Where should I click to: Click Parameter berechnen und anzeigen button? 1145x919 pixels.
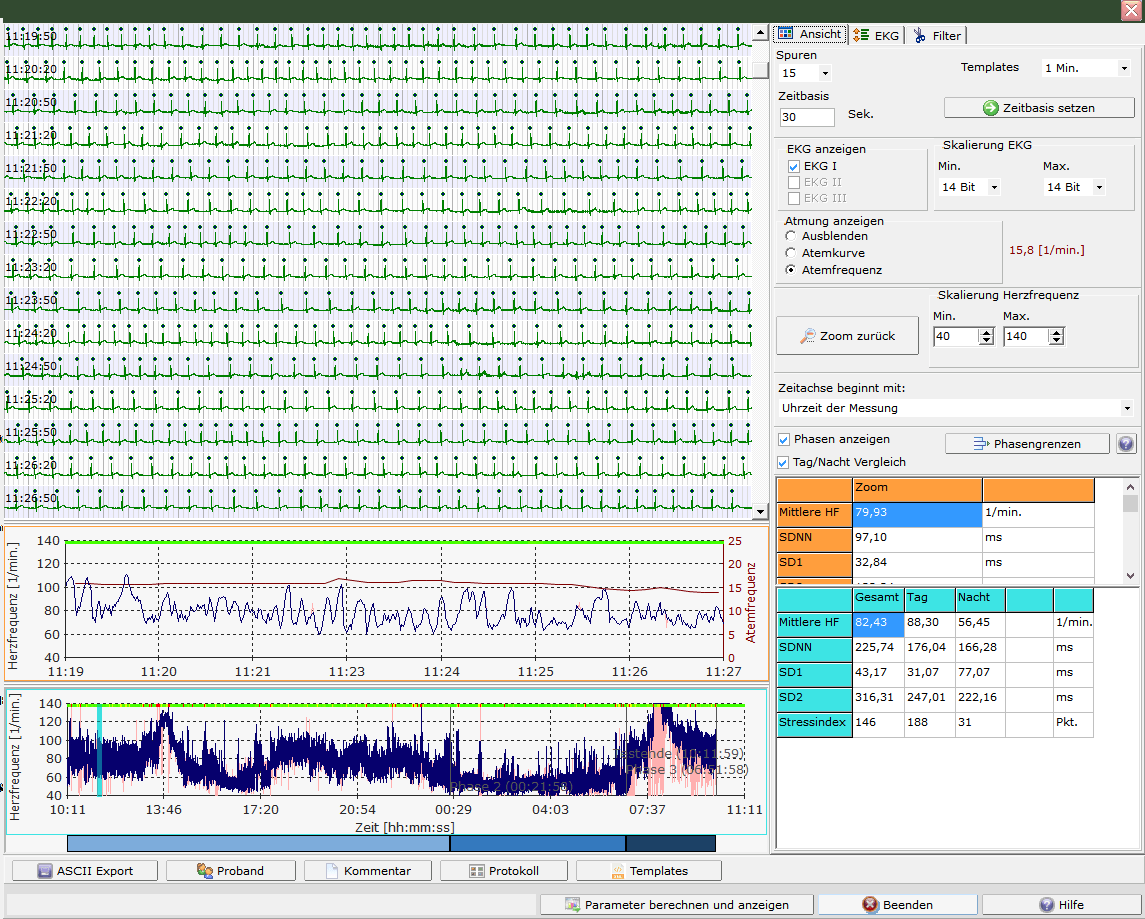point(677,905)
